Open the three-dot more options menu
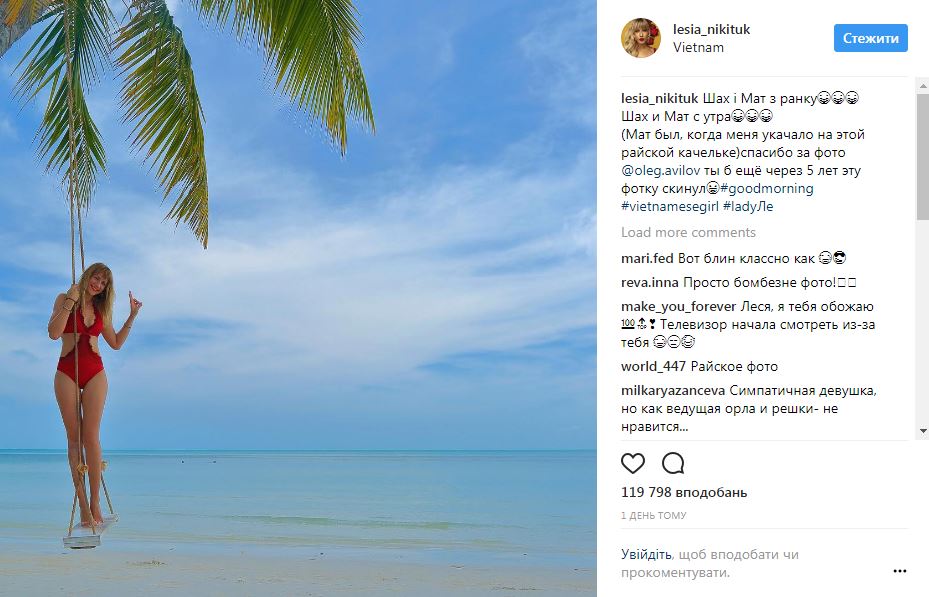This screenshot has height=597, width=929. pyautogui.click(x=899, y=571)
